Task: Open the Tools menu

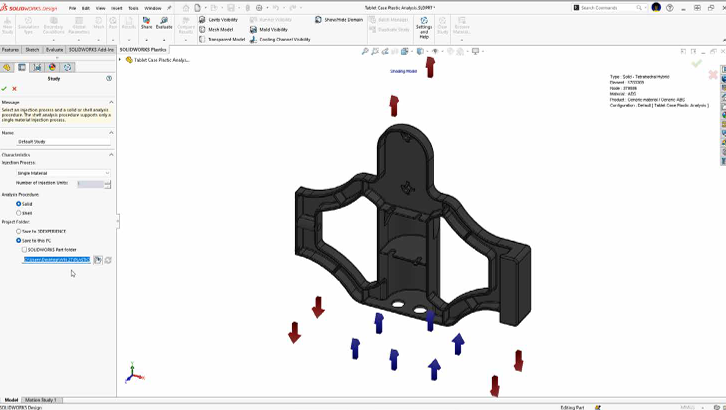Action: [x=133, y=8]
